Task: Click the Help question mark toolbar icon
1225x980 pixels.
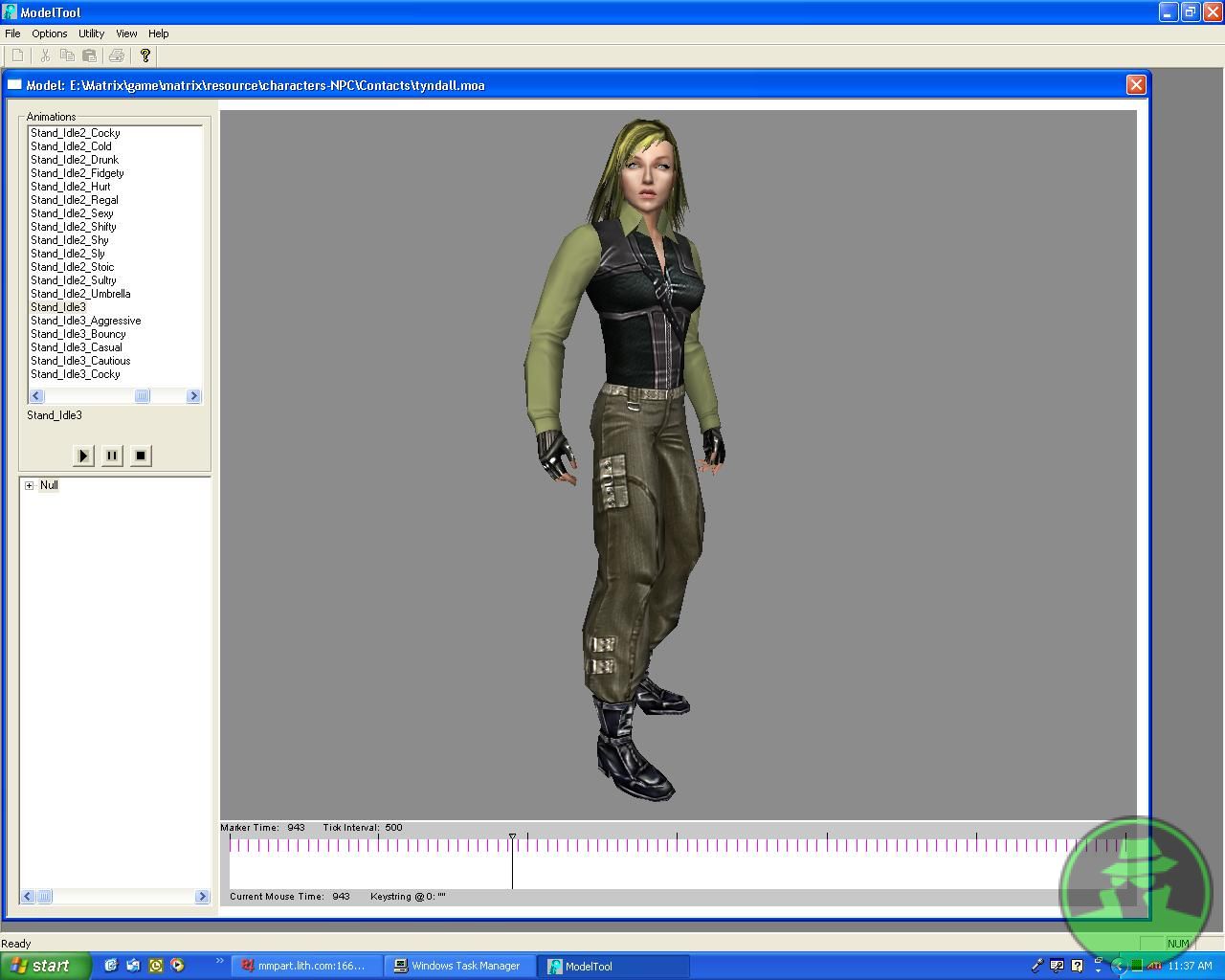Action: pyautogui.click(x=145, y=56)
